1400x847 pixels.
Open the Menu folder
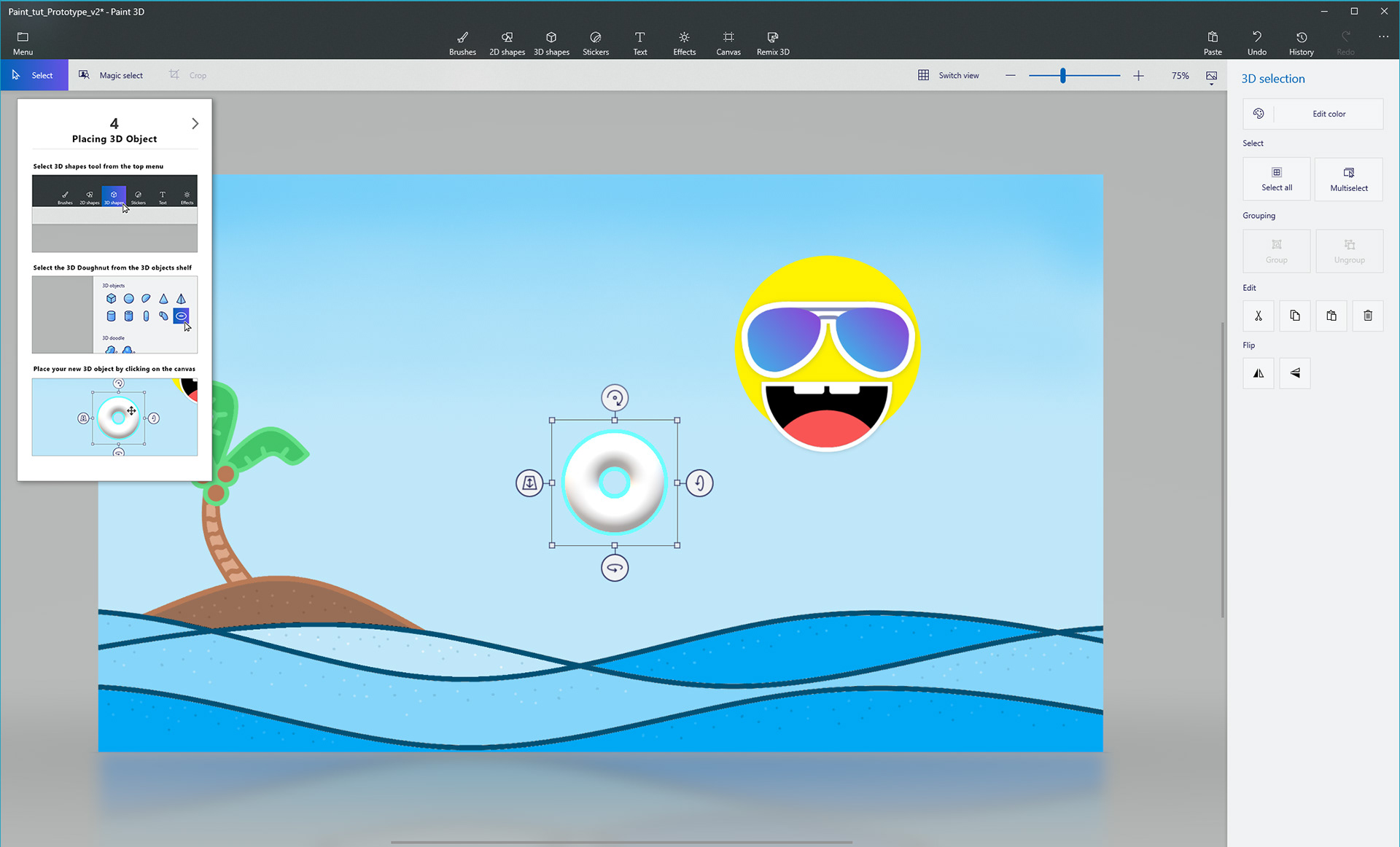(x=23, y=43)
